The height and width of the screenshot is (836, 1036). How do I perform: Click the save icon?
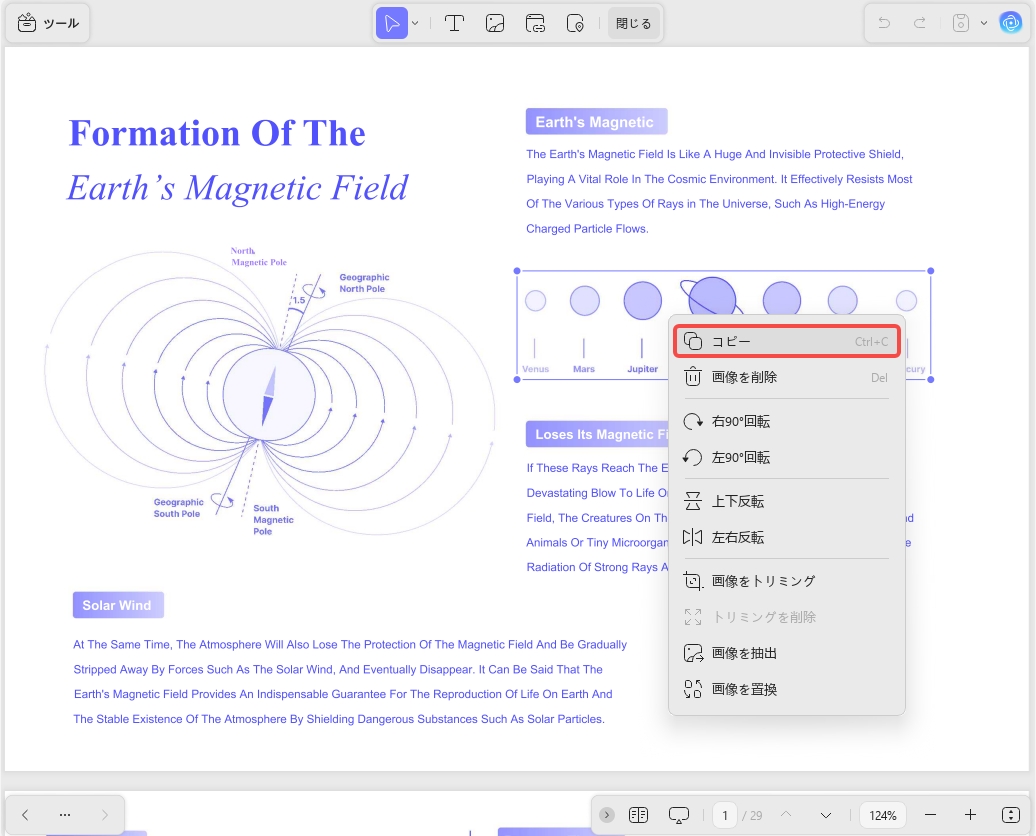961,23
